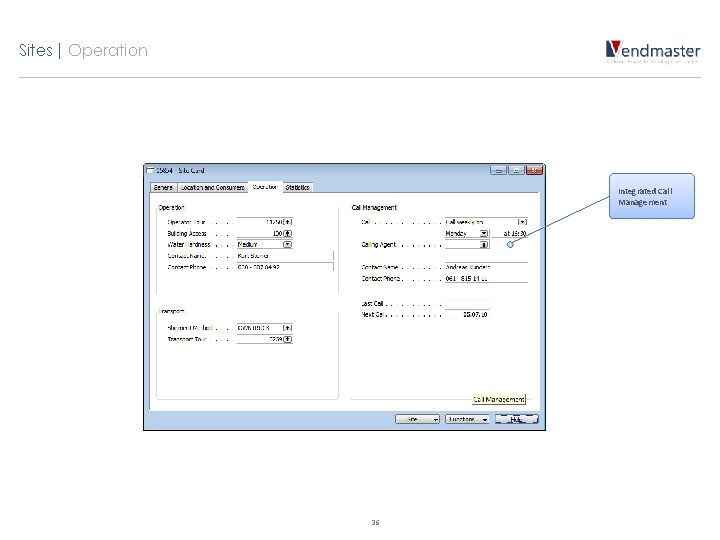Expand the Call weekly on dropdown
The image size is (720, 540).
click(523, 222)
